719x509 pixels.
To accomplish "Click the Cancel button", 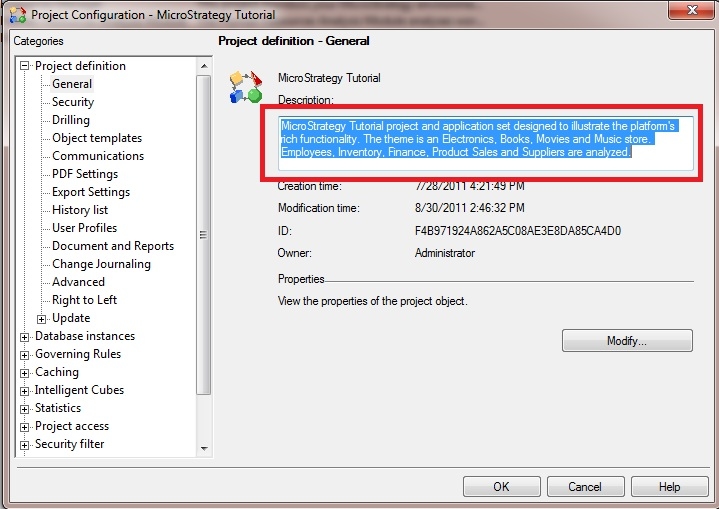I will coord(585,487).
